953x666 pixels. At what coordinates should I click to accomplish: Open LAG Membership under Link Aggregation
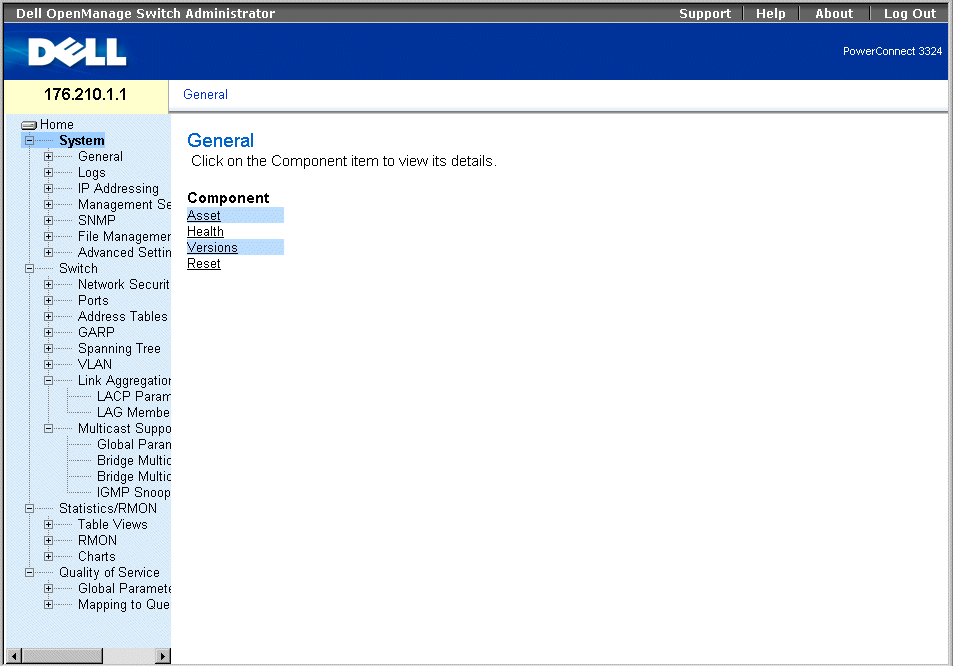134,413
